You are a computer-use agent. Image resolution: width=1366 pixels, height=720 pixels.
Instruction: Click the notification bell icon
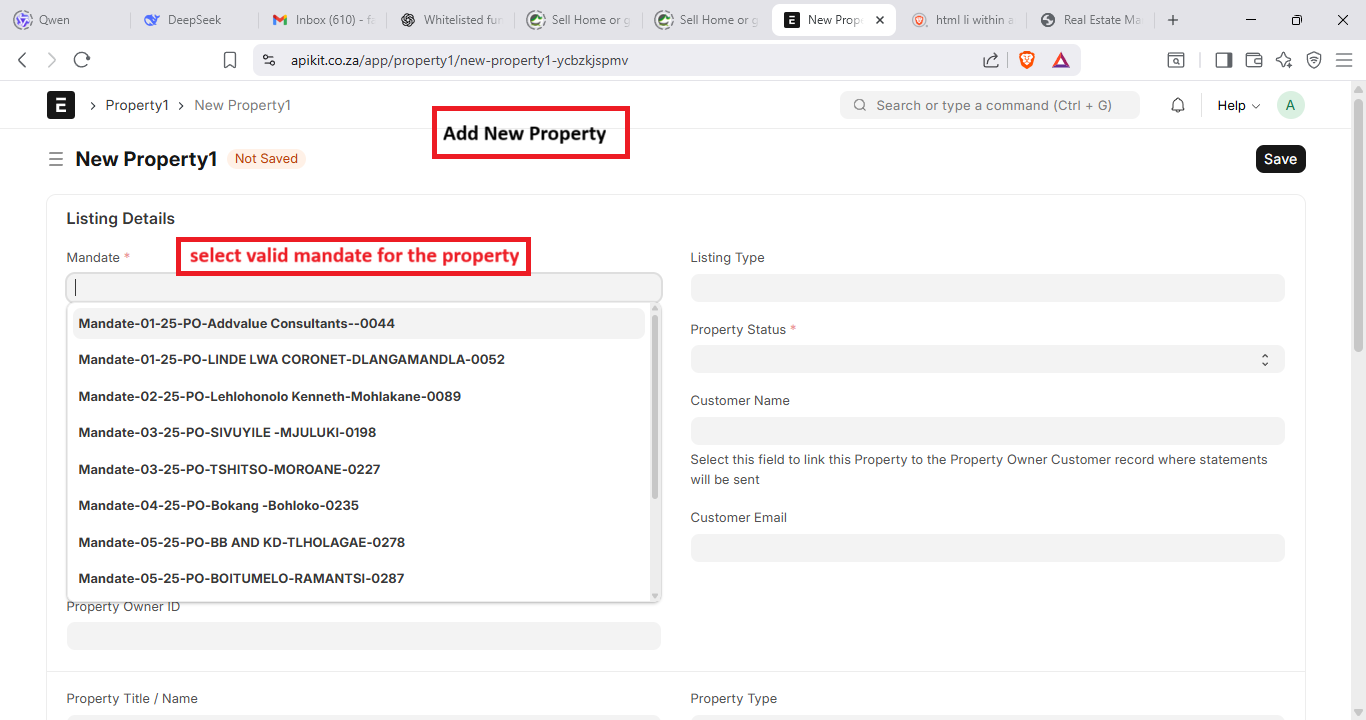pos(1178,105)
